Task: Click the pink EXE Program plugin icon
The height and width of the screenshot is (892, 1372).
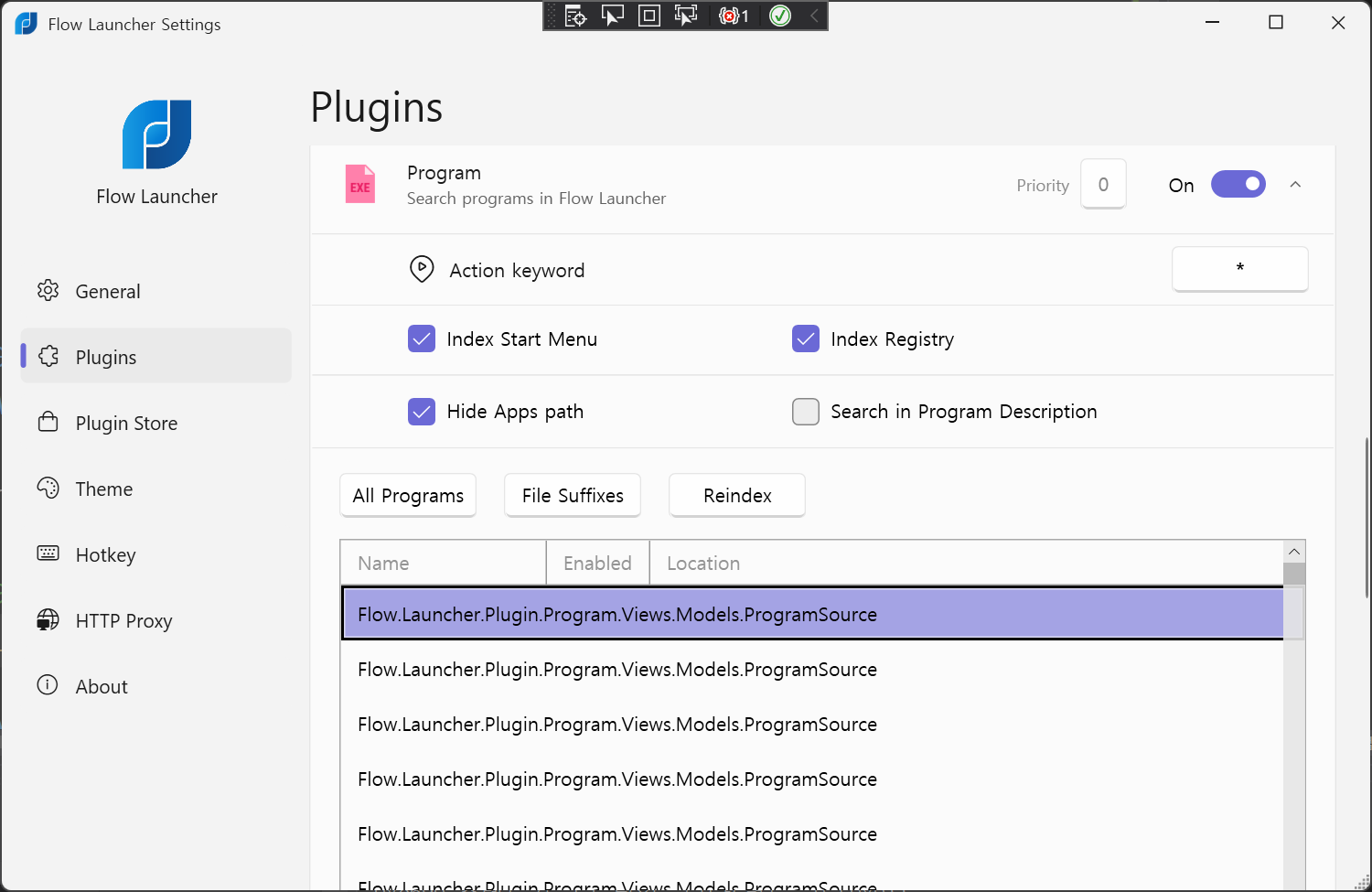Action: 359,184
